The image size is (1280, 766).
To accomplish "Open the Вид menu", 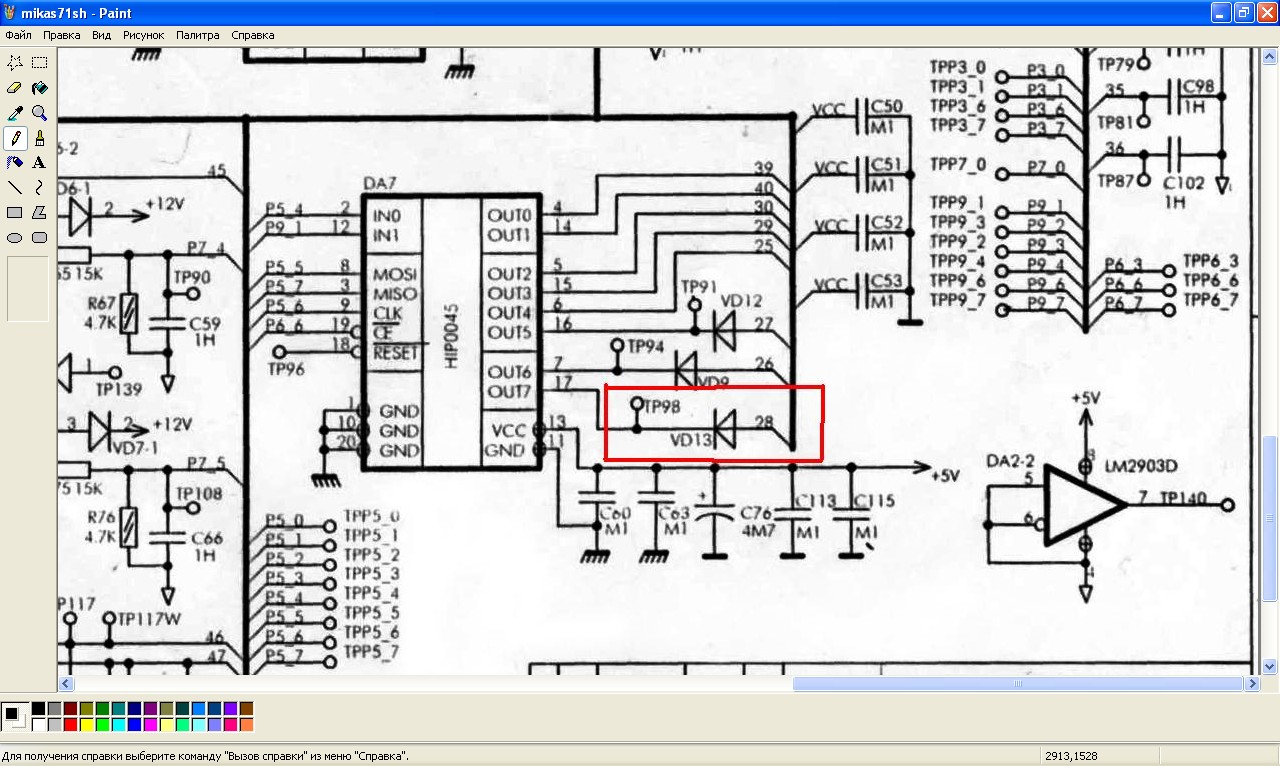I will tap(101, 35).
